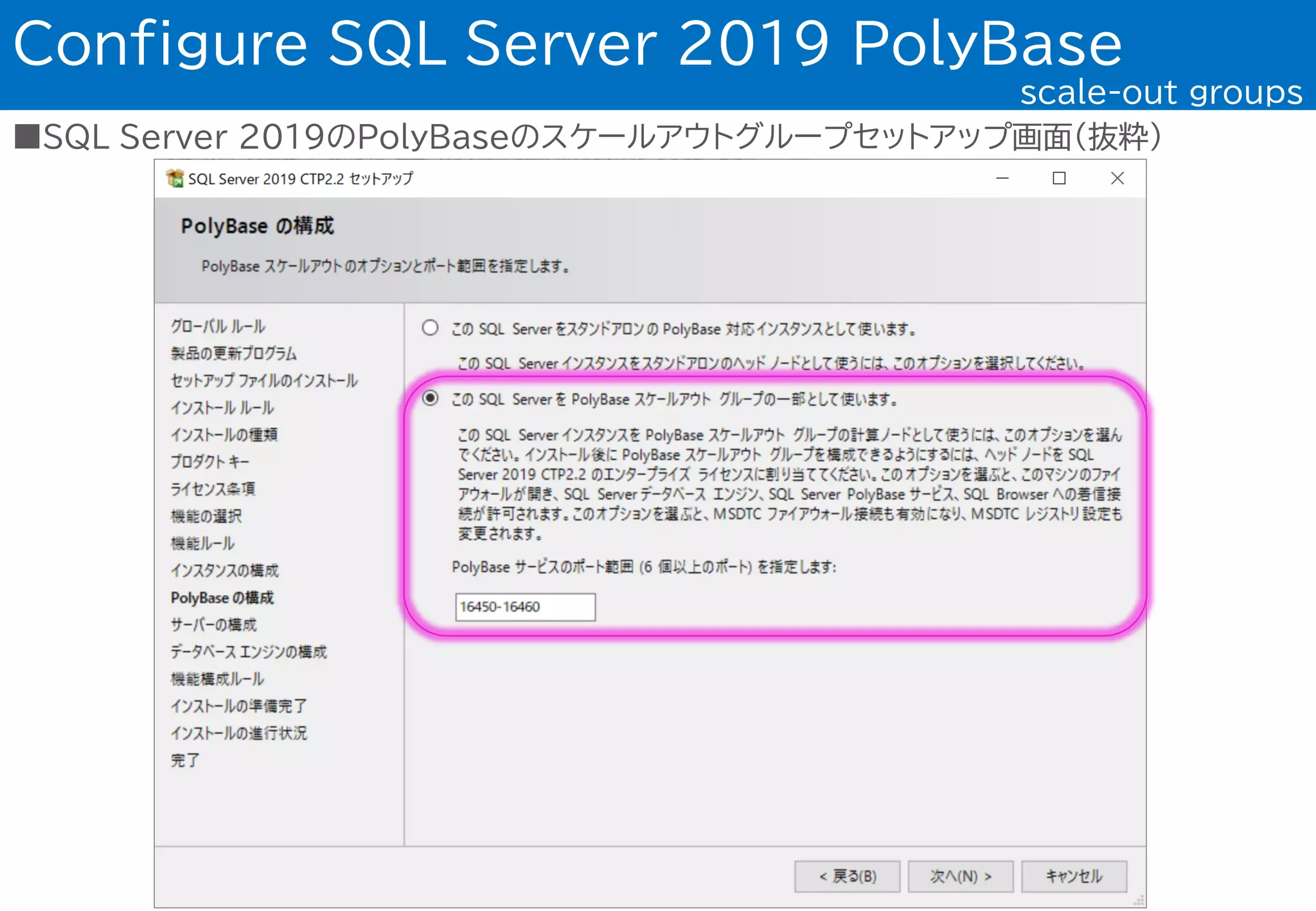Minimize the SQL Server 2019 setup window
Viewport: 1316px width, 911px height.
click(x=1002, y=179)
